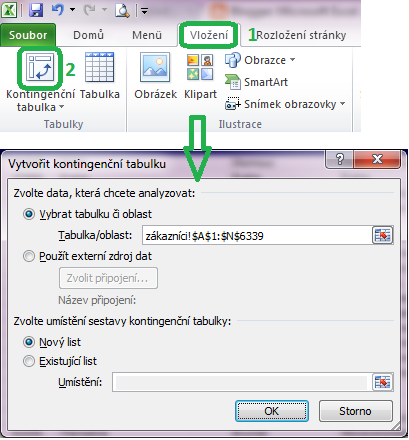Image resolution: width=409 pixels, height=440 pixels.
Task: Open Snímek obrazovky screenshot menu
Action: pyautogui.click(x=285, y=104)
